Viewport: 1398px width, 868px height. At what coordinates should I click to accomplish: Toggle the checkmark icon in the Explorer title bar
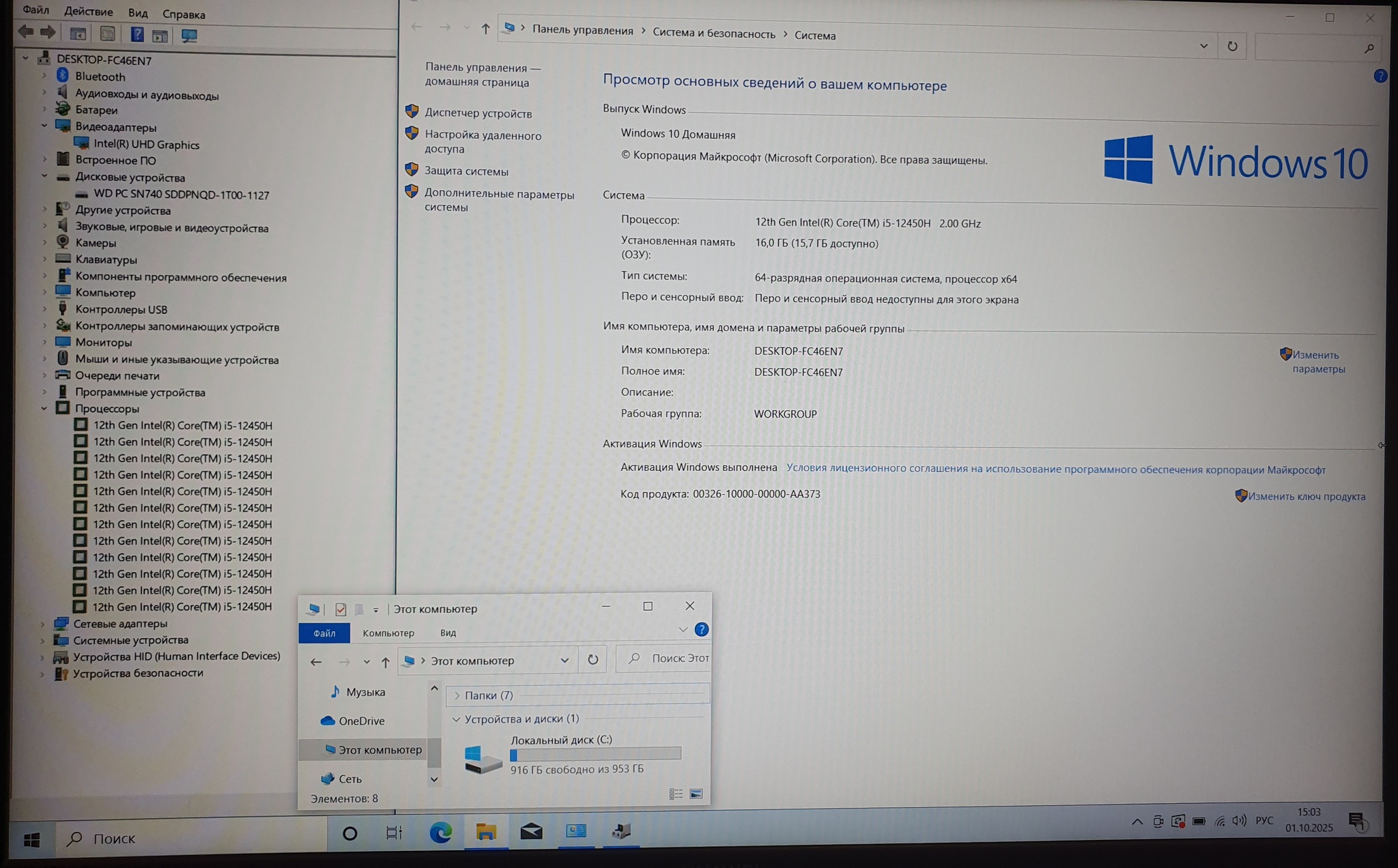(x=341, y=609)
